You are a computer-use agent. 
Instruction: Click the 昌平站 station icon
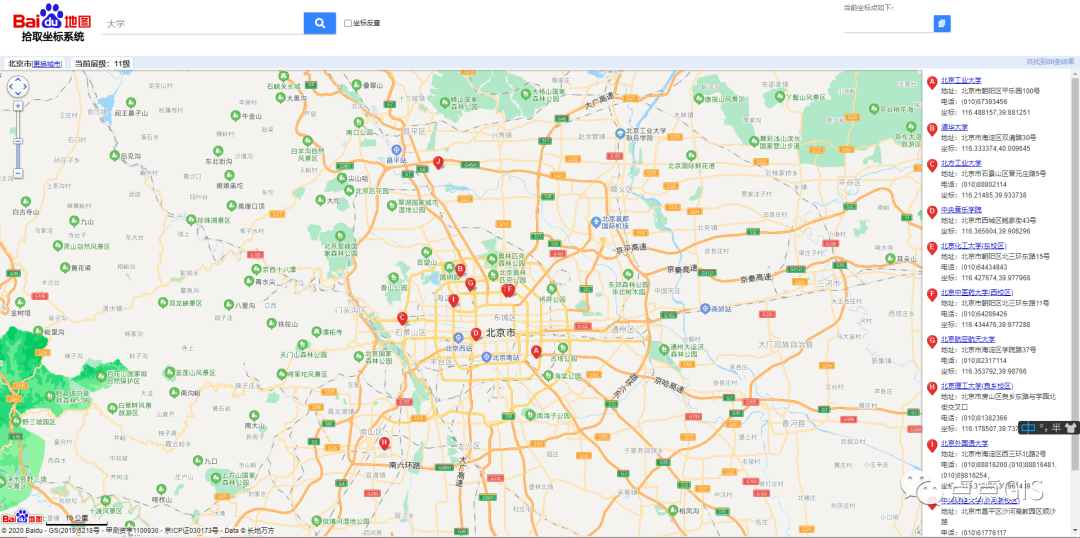pos(395,149)
